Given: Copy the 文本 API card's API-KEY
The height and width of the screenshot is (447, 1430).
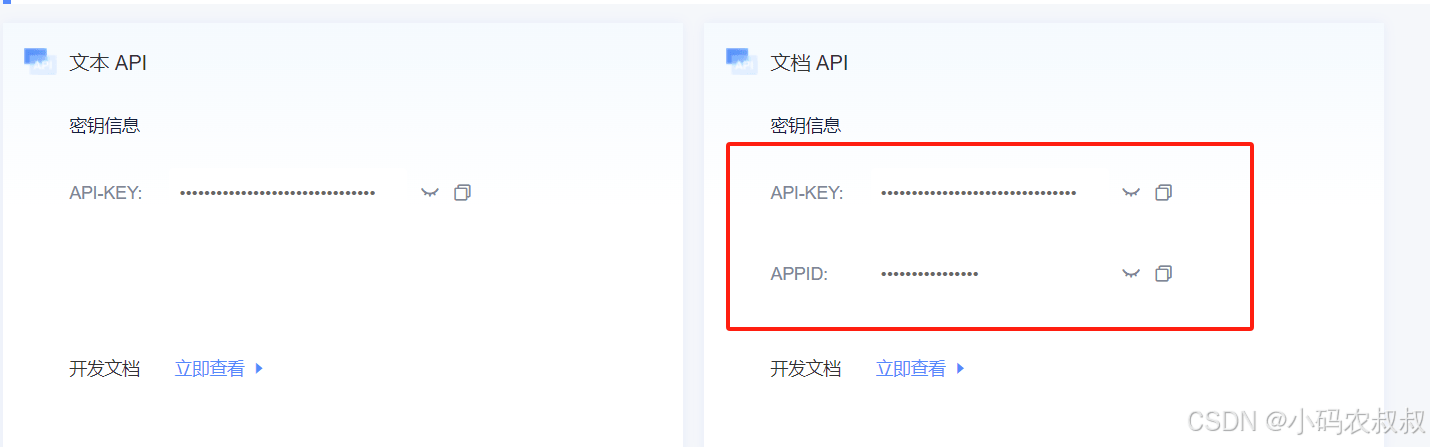Looking at the screenshot, I should pos(462,193).
